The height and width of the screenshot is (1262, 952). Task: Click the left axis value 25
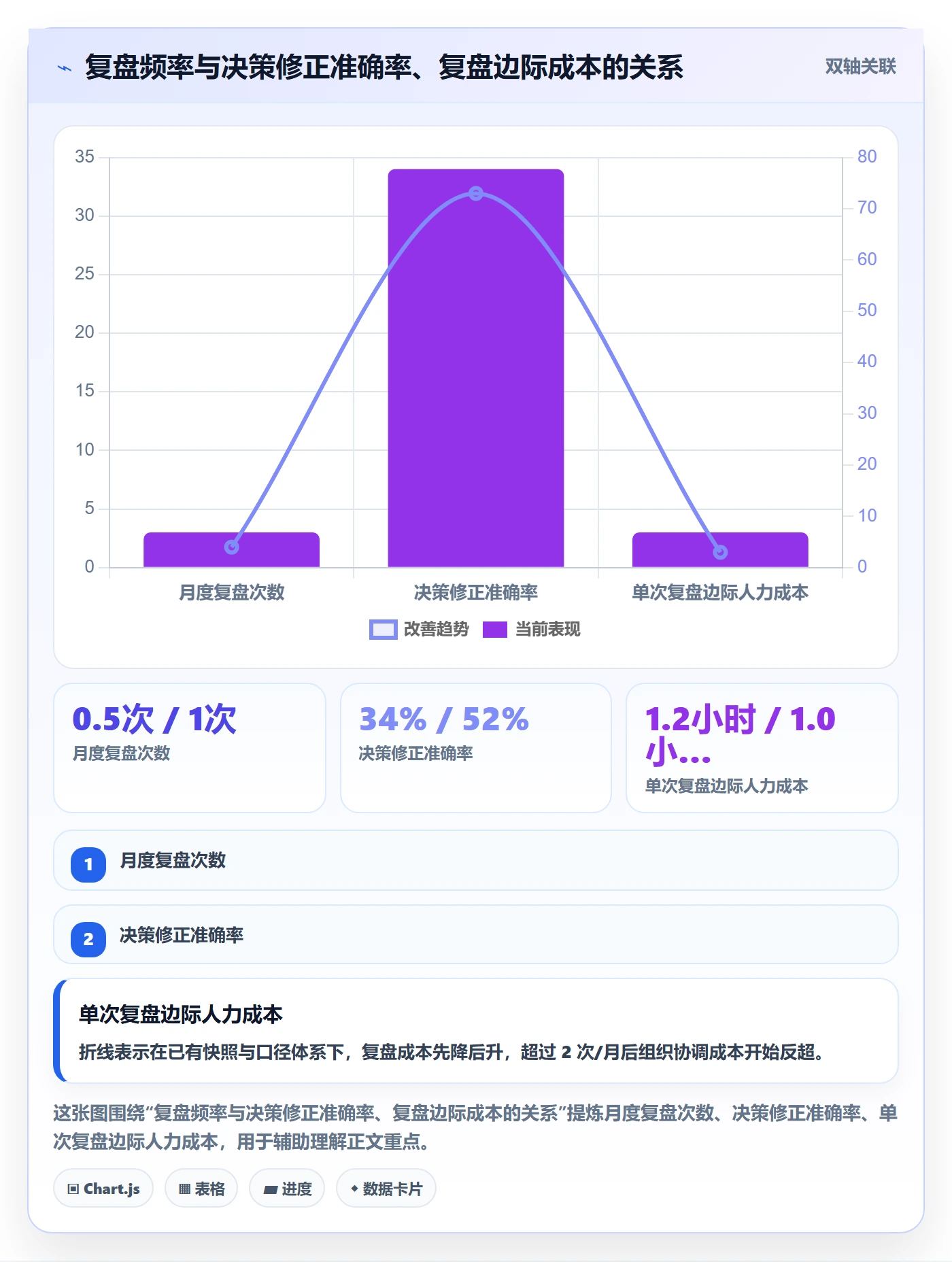(85, 274)
